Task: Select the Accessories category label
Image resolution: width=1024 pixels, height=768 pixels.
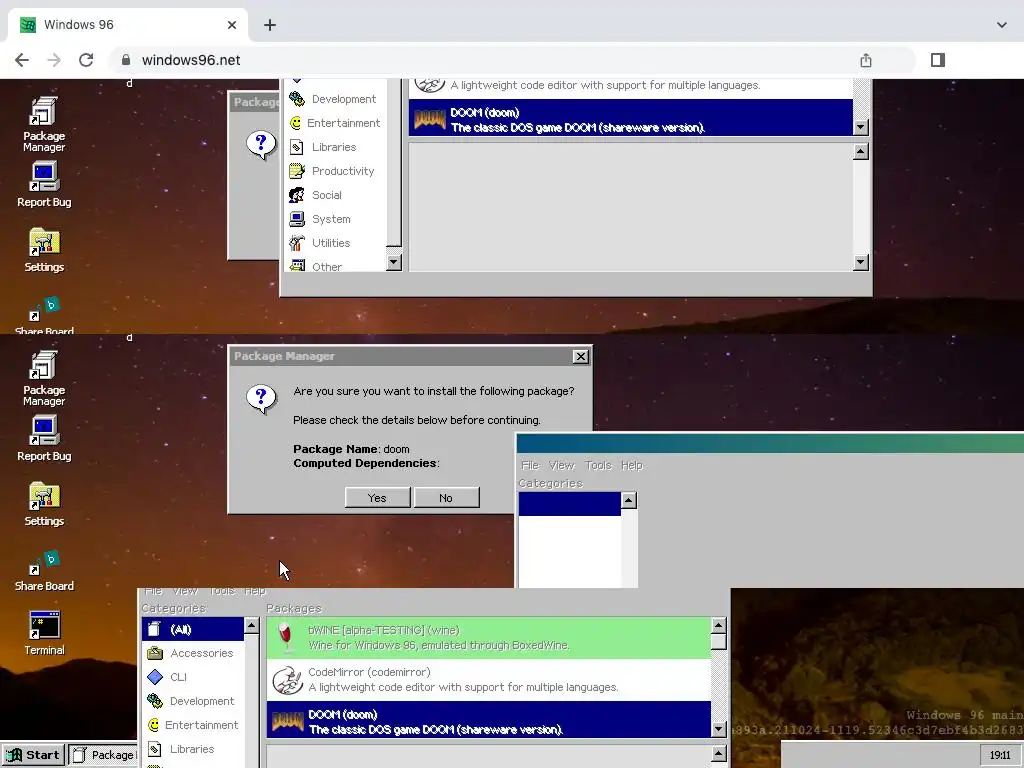Action: point(202,653)
